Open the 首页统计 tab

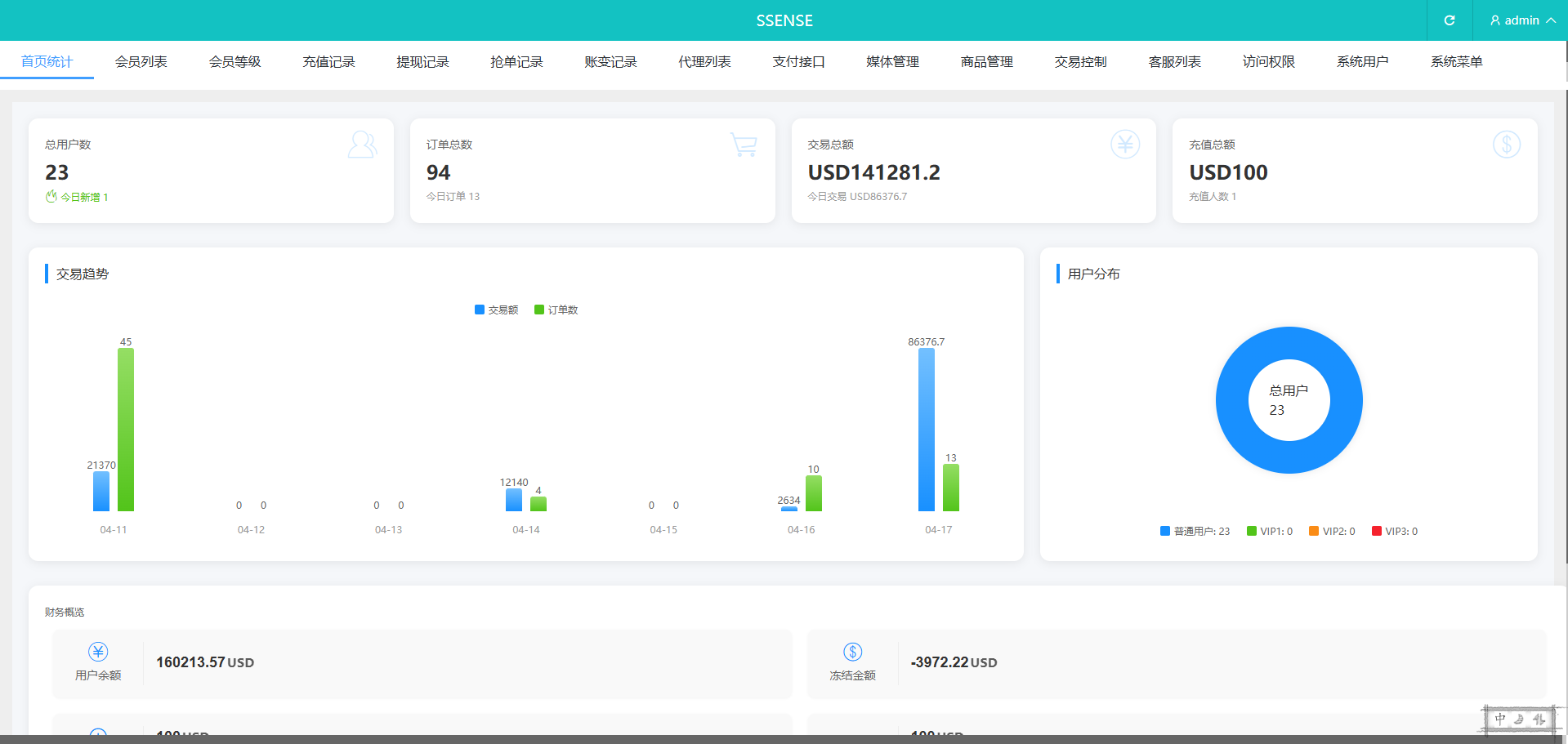47,61
